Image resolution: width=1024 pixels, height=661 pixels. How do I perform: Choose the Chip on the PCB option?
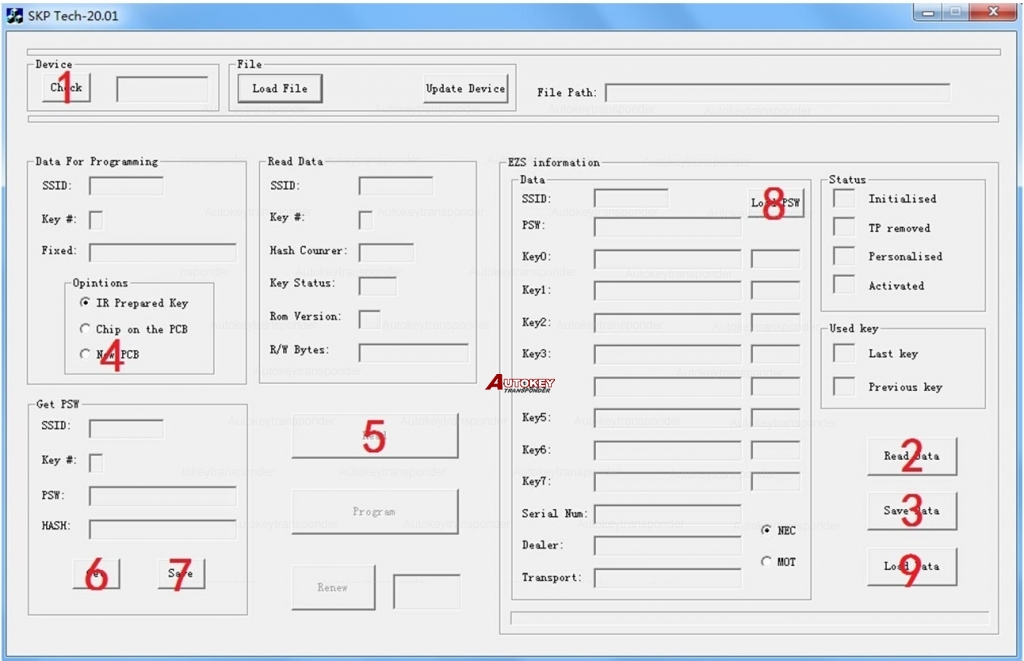[85, 329]
